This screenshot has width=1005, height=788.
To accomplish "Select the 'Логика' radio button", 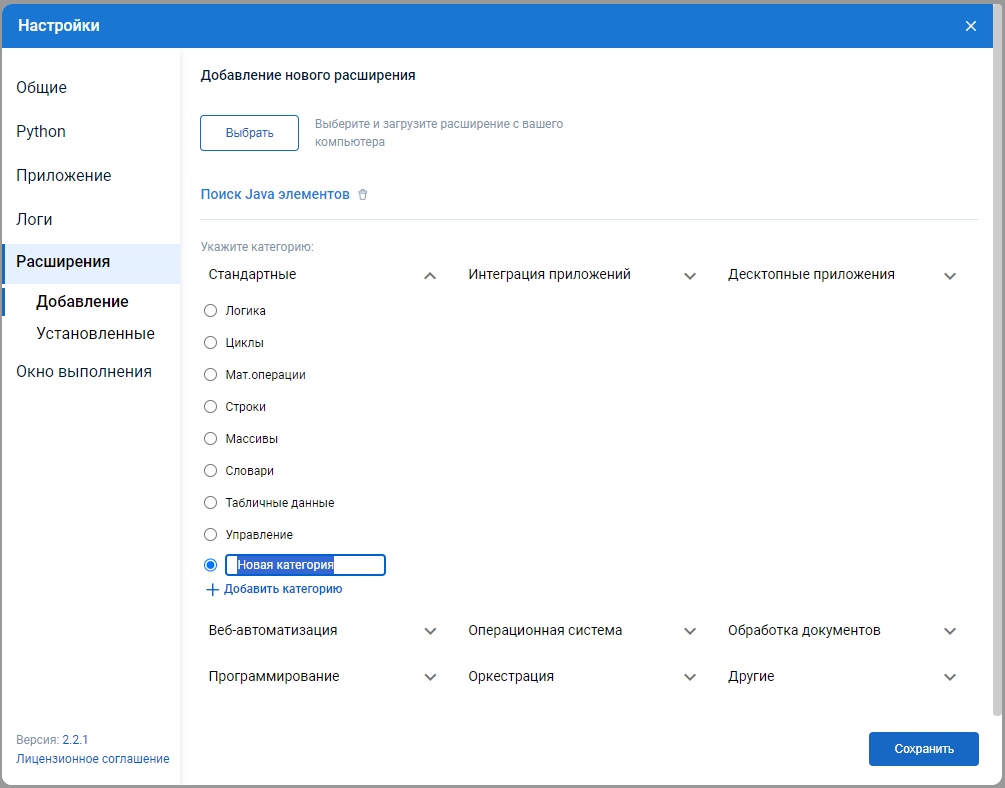I will (211, 311).
